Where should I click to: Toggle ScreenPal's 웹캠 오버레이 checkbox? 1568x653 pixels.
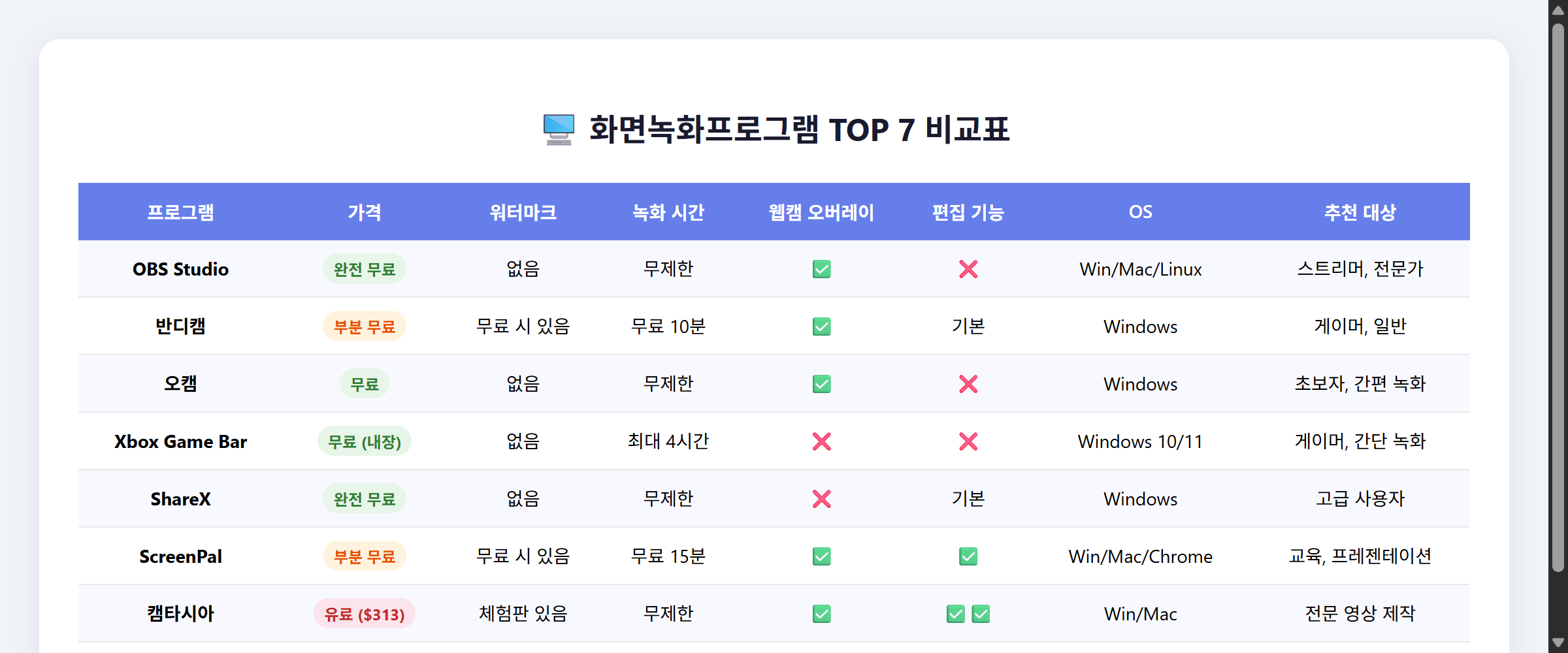[821, 556]
